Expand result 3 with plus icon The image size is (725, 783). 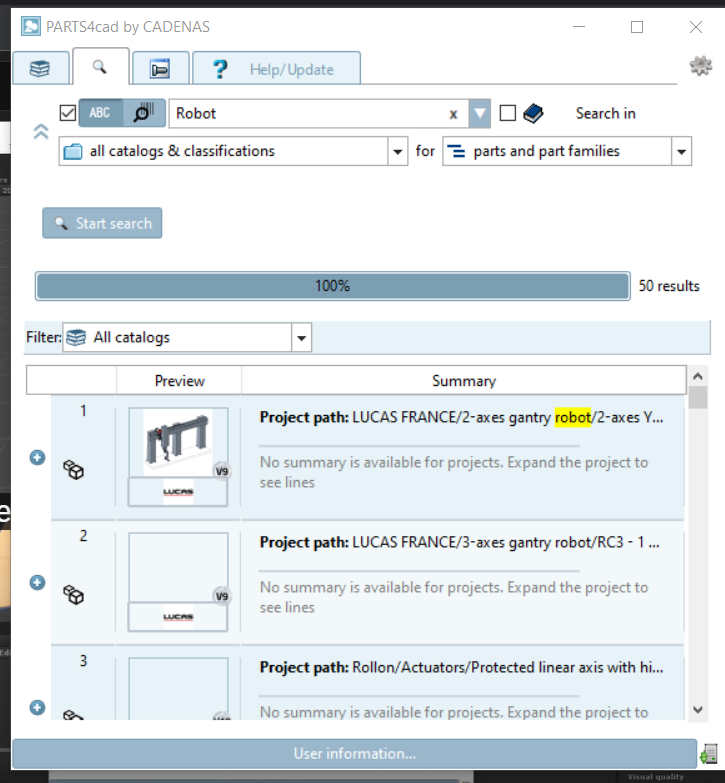coord(37,707)
